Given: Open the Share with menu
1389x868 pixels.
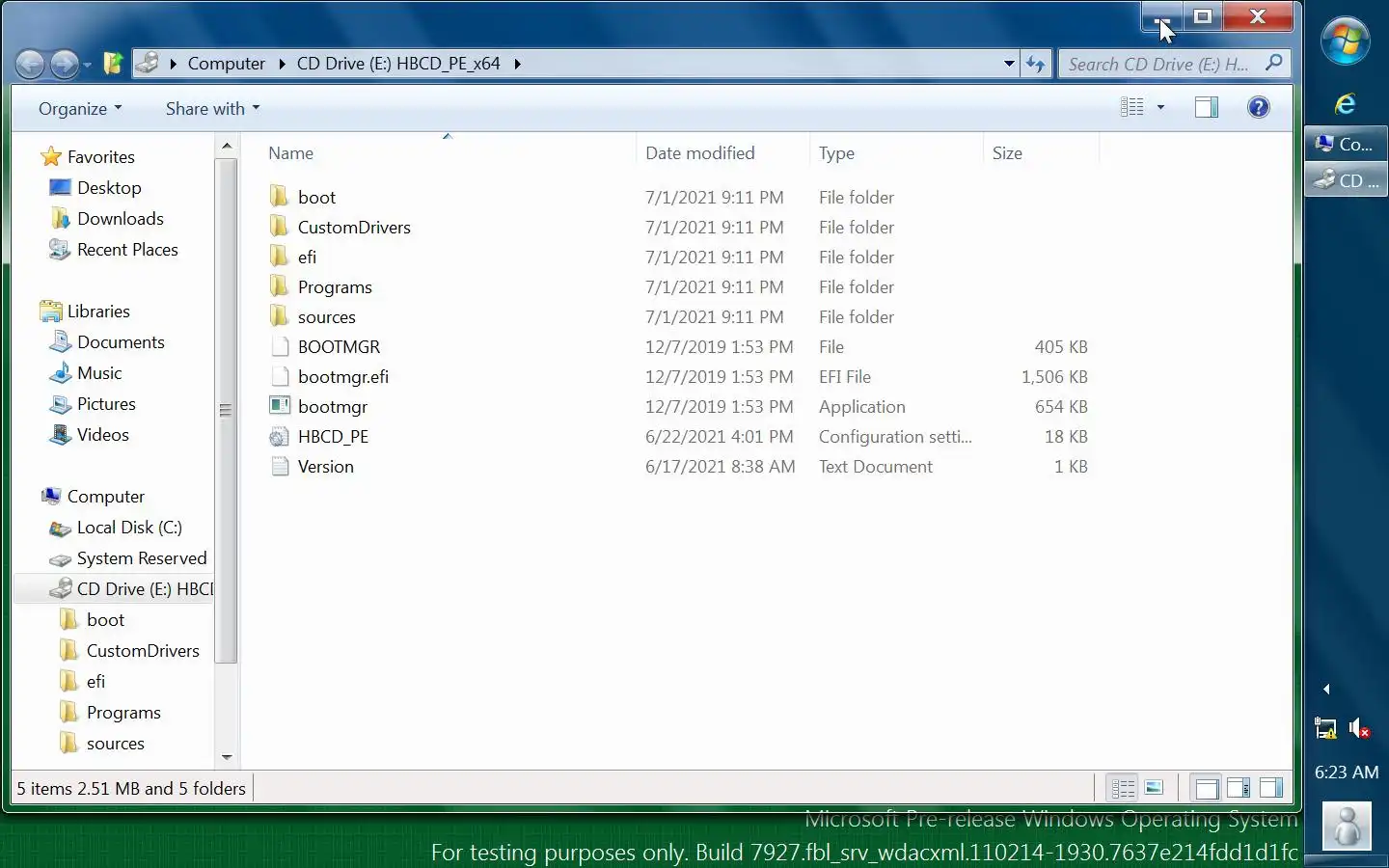Looking at the screenshot, I should [x=212, y=108].
